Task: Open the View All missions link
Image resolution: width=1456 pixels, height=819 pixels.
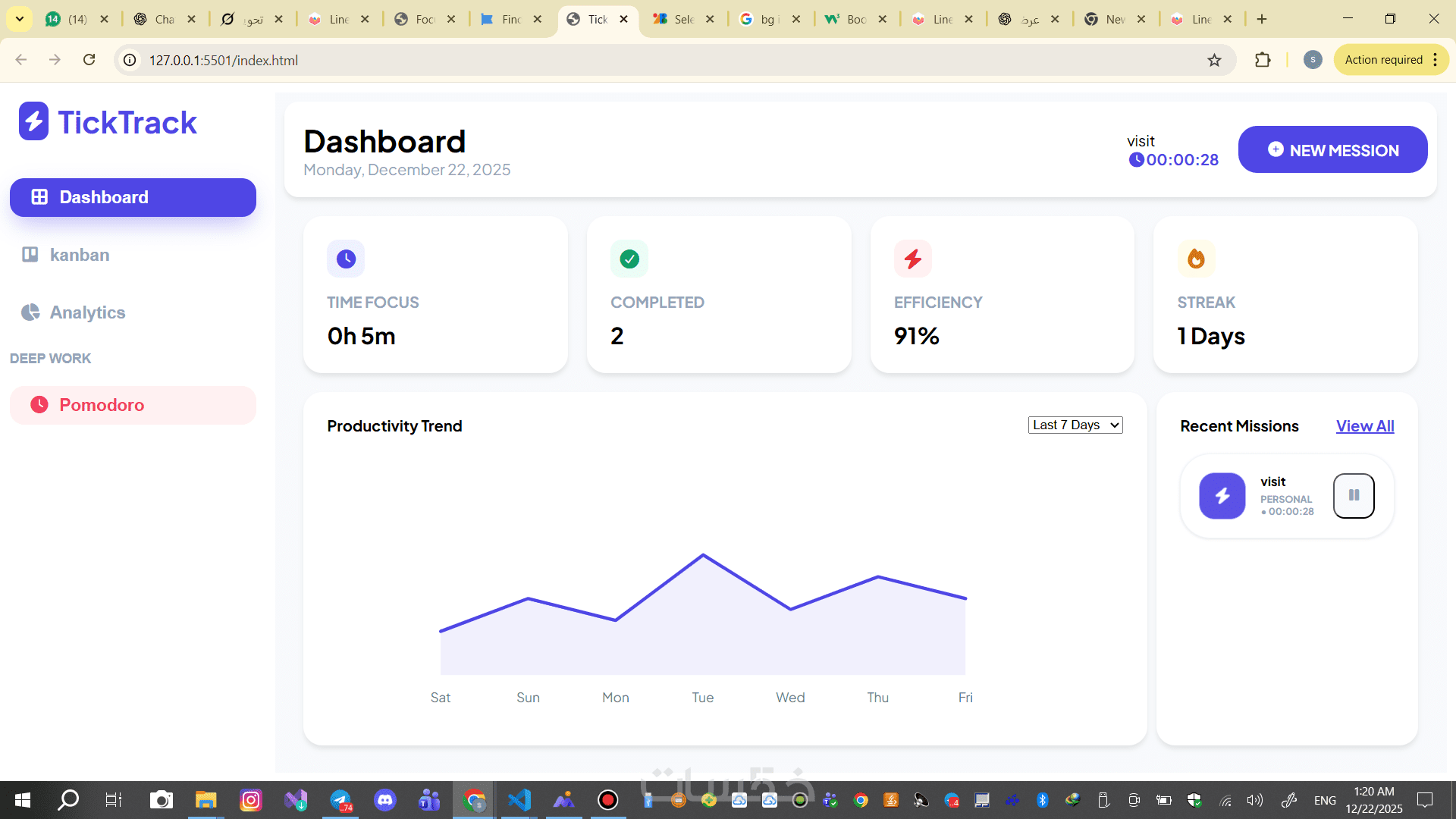Action: 1364,426
